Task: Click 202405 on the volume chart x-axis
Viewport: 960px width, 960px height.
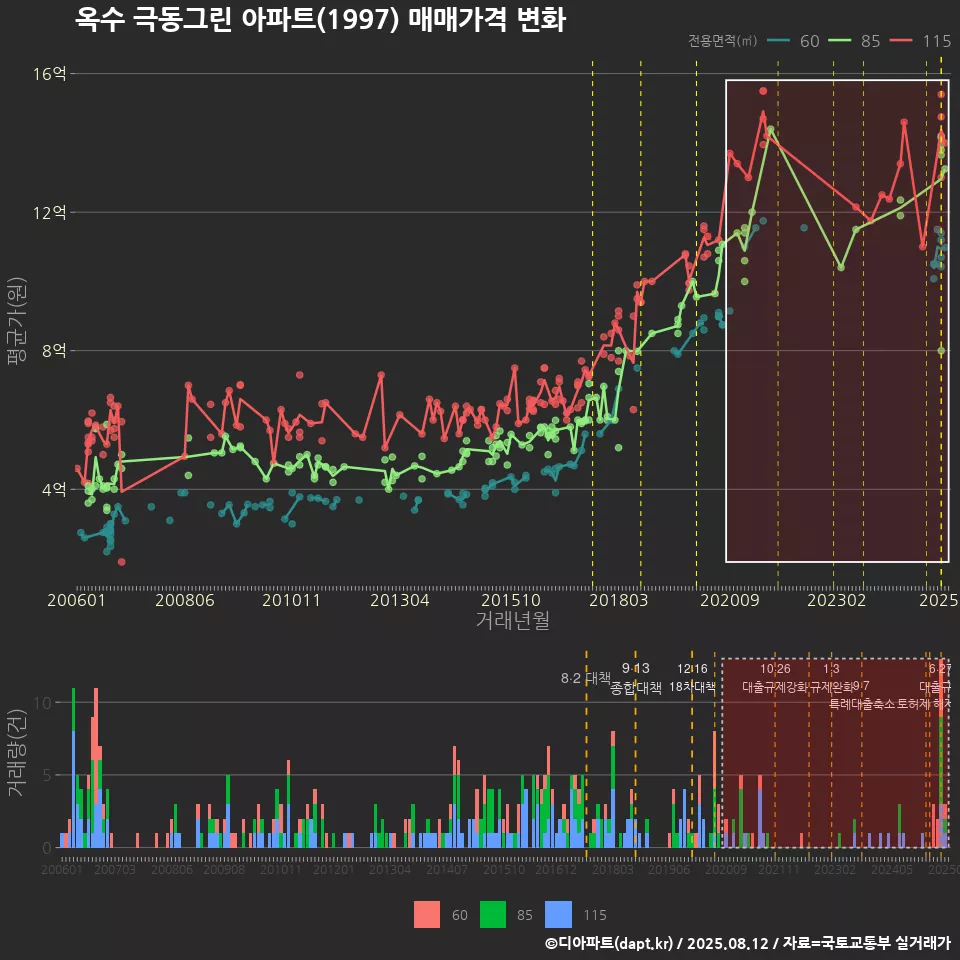Action: pyautogui.click(x=892, y=869)
